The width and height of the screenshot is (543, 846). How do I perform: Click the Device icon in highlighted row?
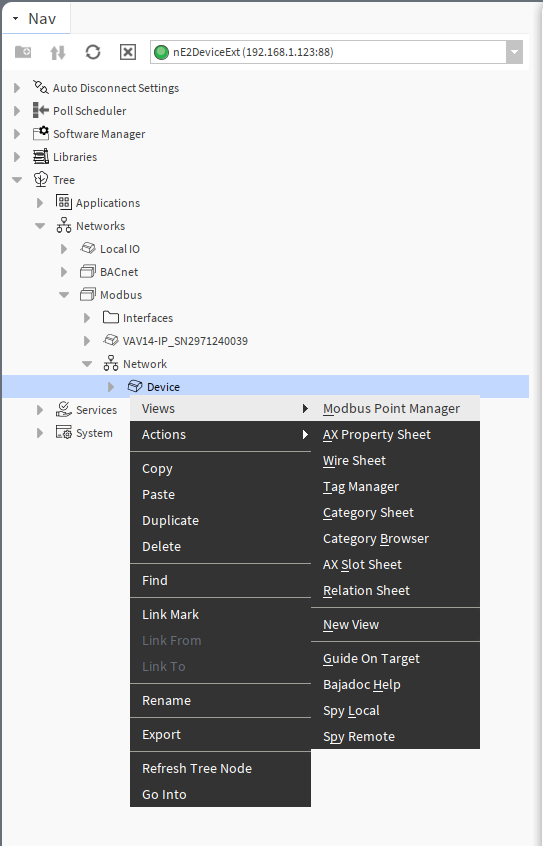coord(134,386)
